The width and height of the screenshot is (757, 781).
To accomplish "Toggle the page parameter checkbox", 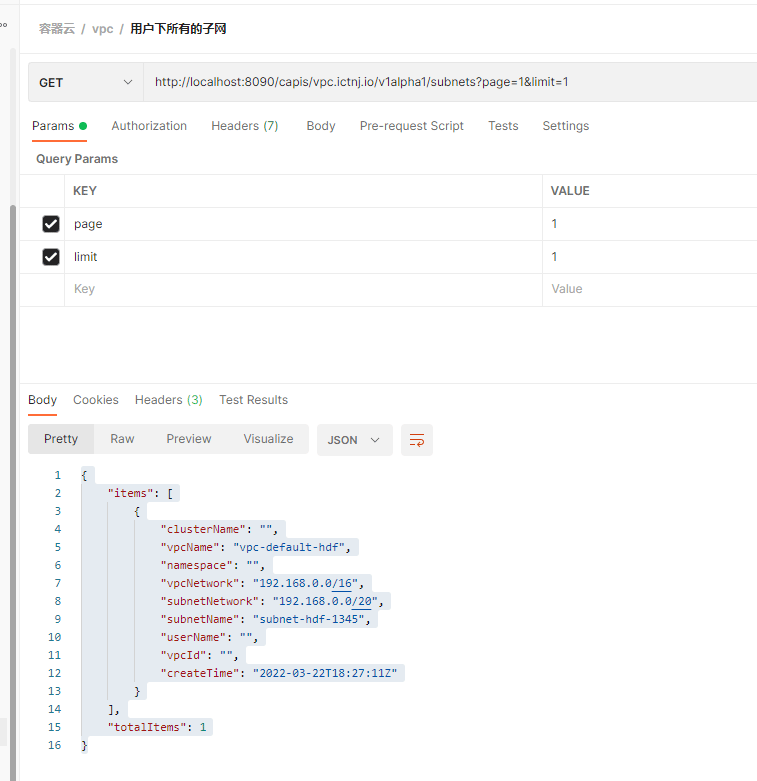I will pos(51,224).
